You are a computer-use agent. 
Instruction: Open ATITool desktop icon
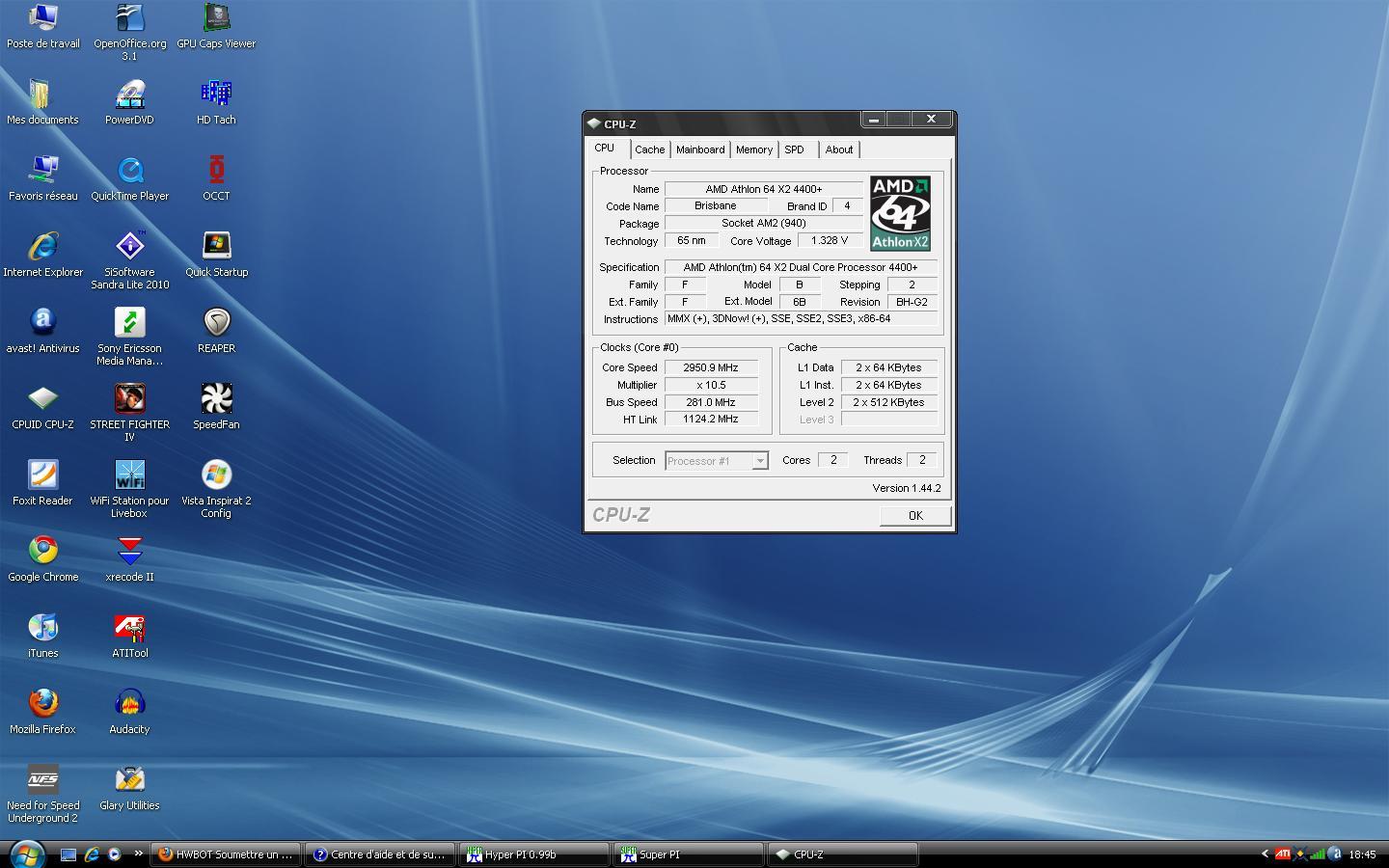click(129, 636)
